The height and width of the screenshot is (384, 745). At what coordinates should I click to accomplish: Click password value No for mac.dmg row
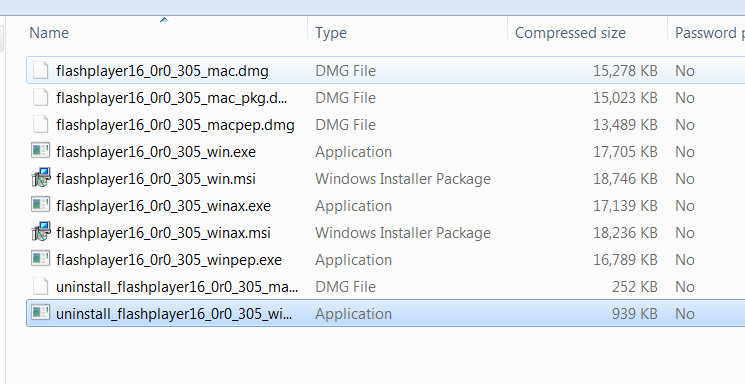click(685, 71)
